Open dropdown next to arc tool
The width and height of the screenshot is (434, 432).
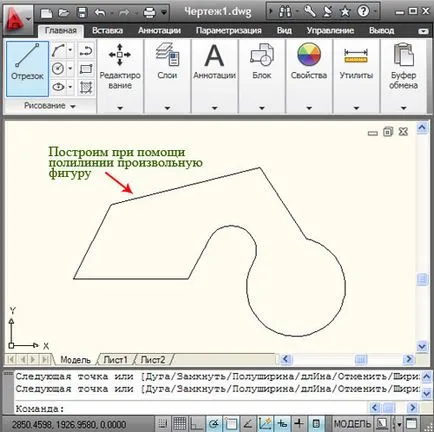point(70,50)
